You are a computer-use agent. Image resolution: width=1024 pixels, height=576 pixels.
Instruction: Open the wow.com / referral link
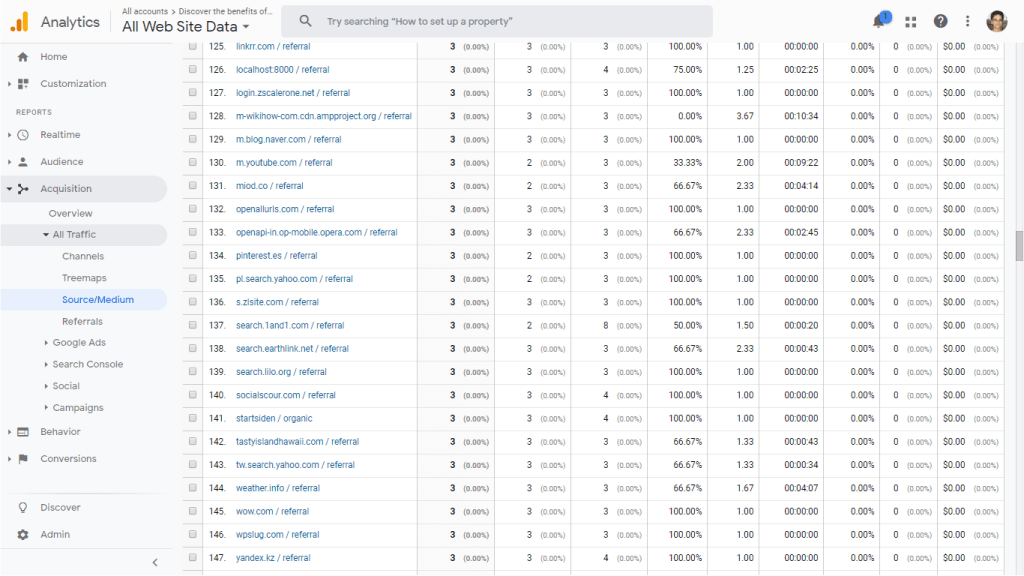tap(272, 511)
